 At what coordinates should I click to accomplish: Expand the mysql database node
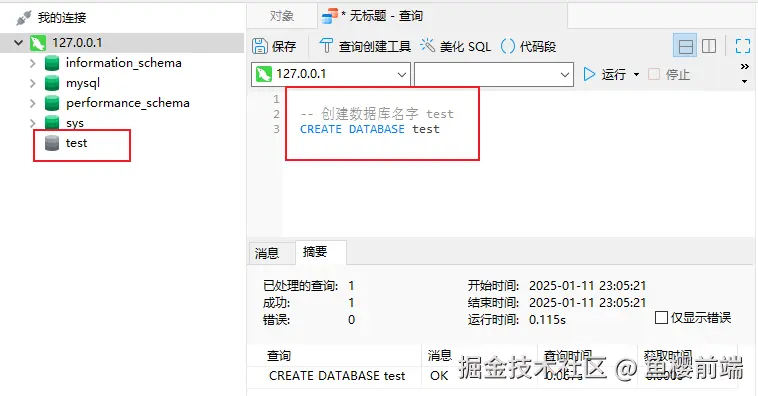coord(32,83)
